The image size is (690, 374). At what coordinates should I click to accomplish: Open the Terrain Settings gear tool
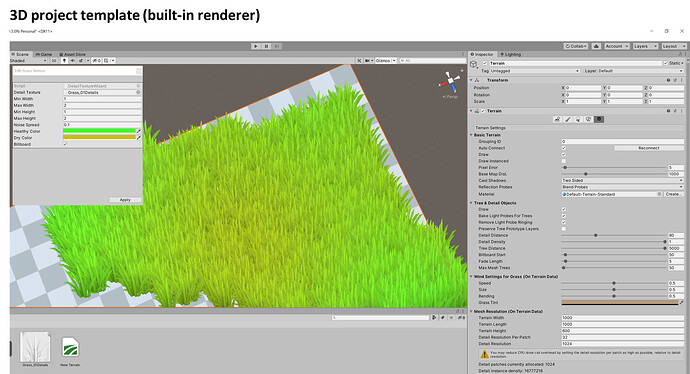click(x=599, y=119)
